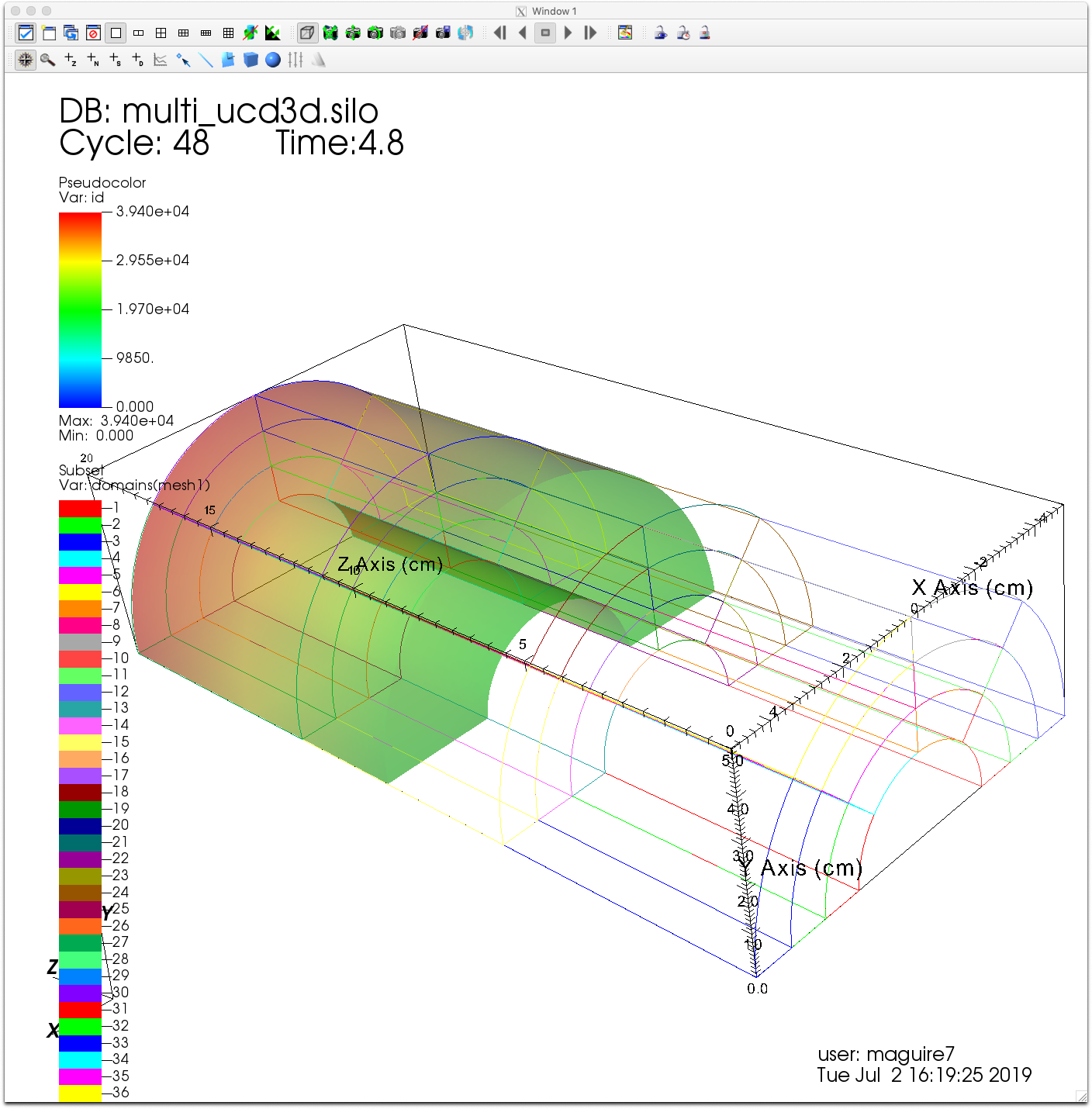
Task: Clear all plots from the window
Action: pyautogui.click(x=92, y=33)
